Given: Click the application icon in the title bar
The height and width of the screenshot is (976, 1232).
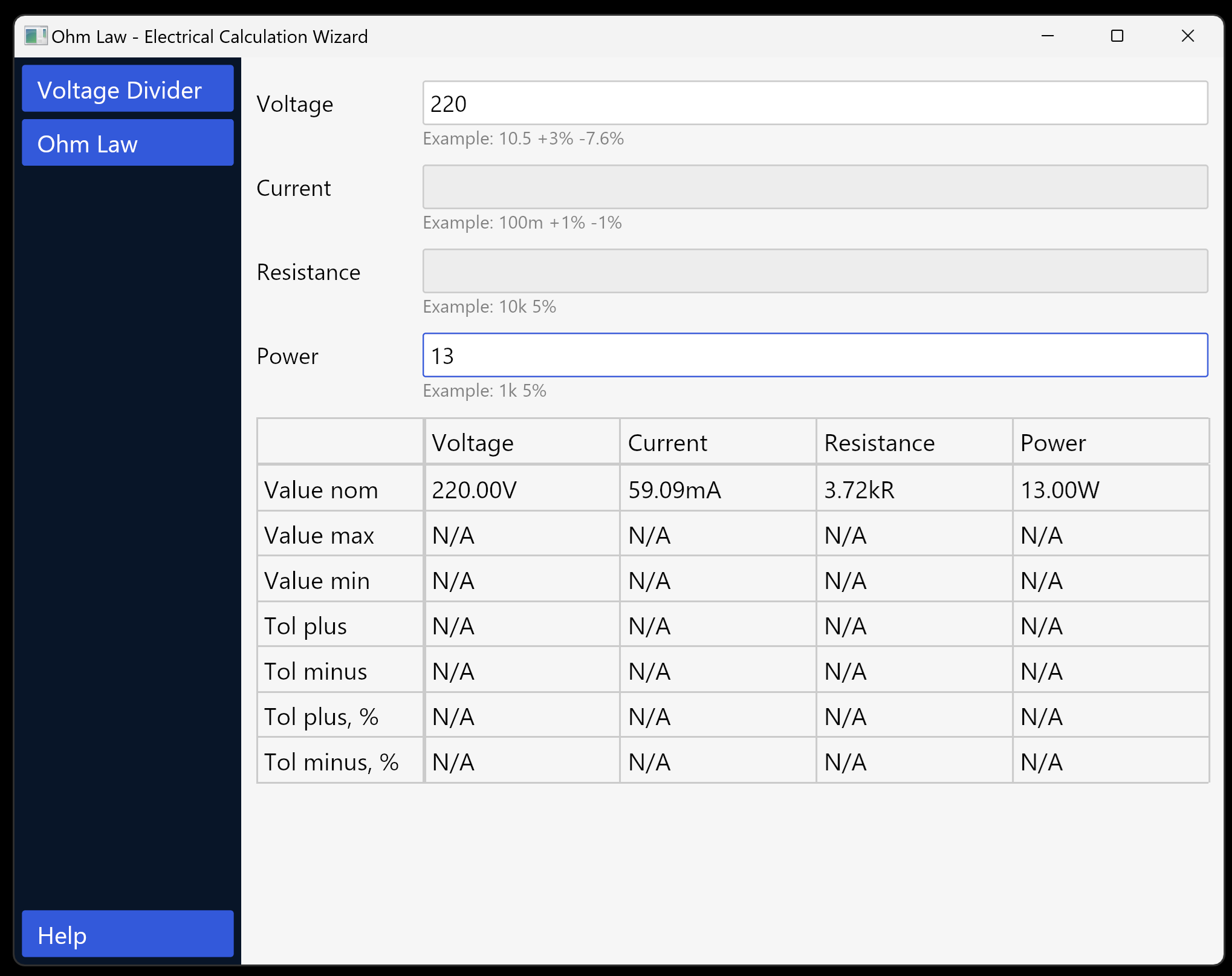Looking at the screenshot, I should pos(36,36).
